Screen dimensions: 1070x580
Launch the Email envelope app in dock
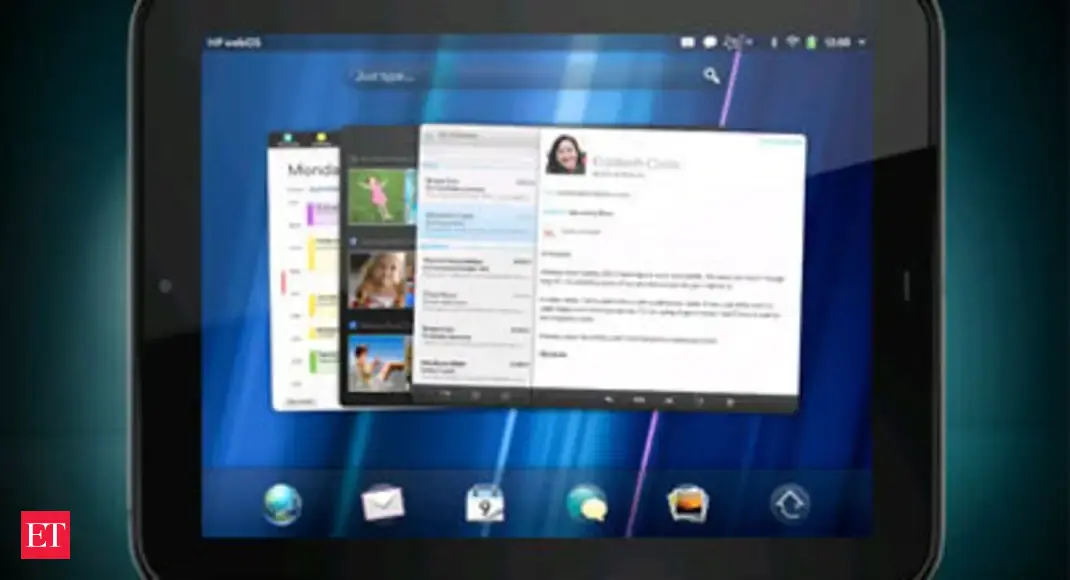383,502
